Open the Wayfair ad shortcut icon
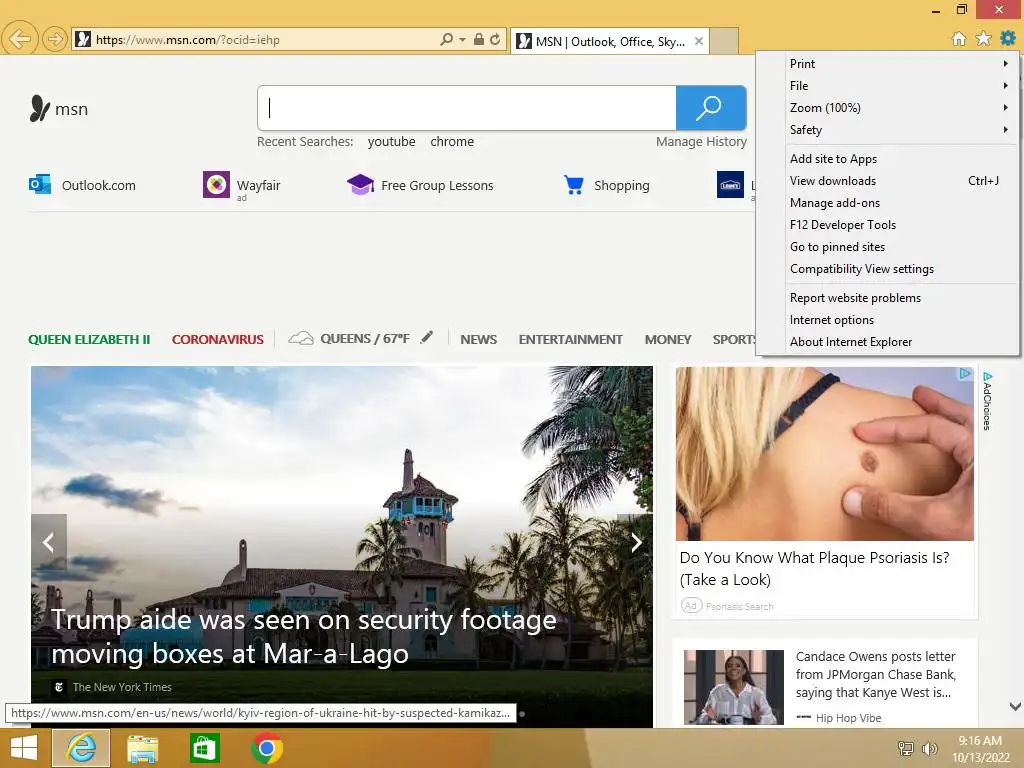 (x=216, y=185)
